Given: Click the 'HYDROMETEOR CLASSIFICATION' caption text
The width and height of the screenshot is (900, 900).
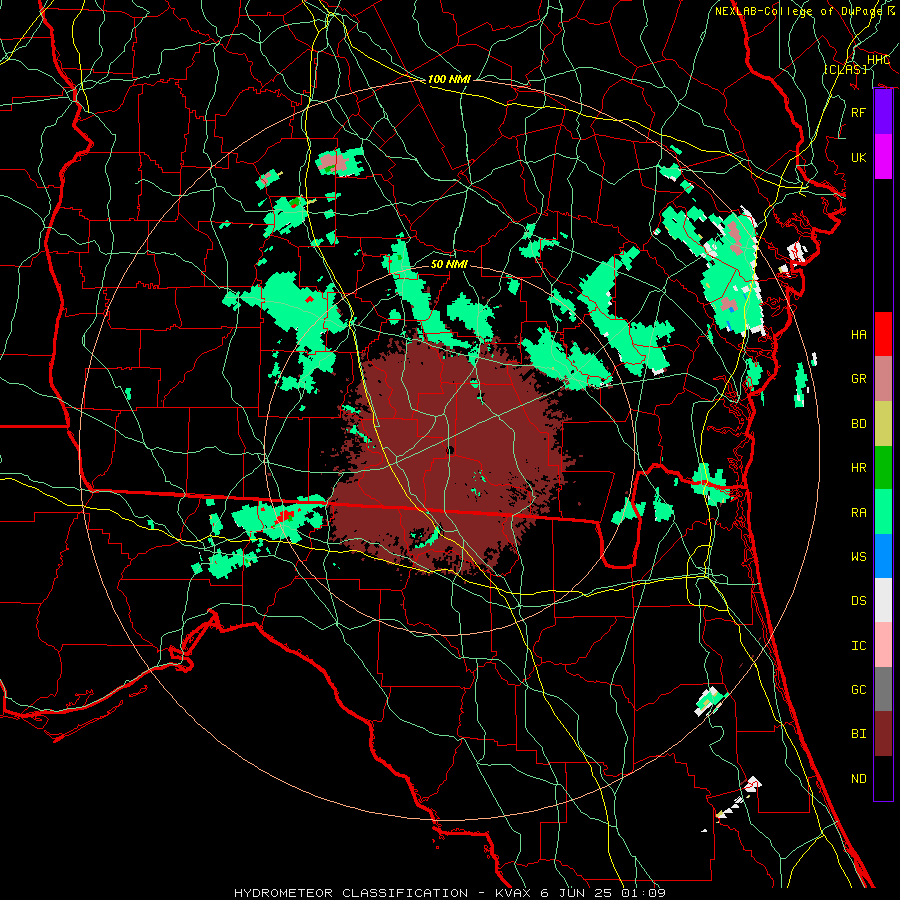Looking at the screenshot, I should click(351, 893).
